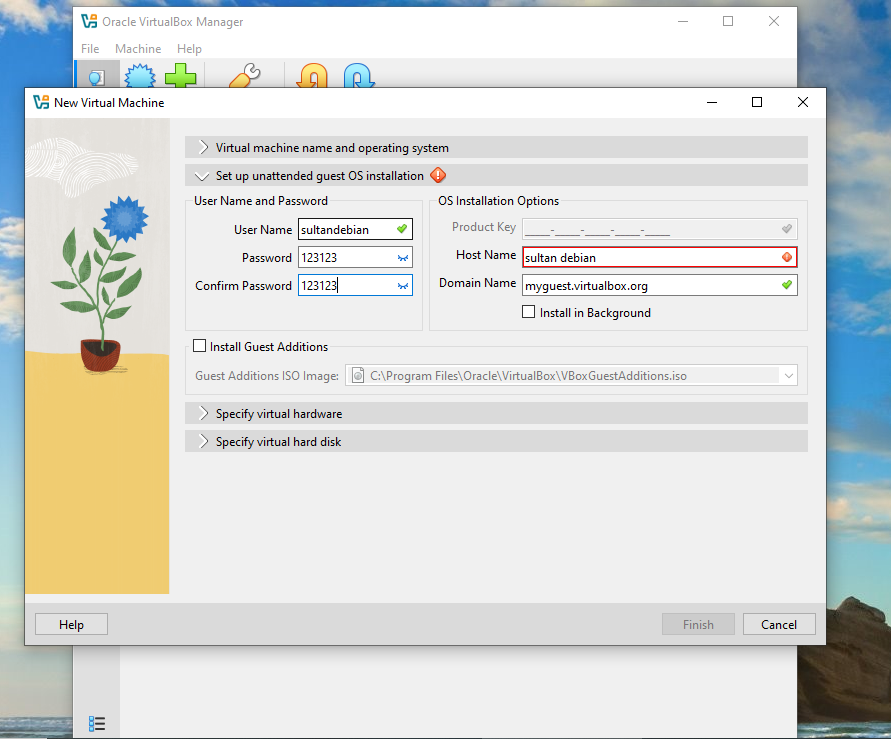
Task: Click the green plus Add machine icon
Action: coord(181,76)
